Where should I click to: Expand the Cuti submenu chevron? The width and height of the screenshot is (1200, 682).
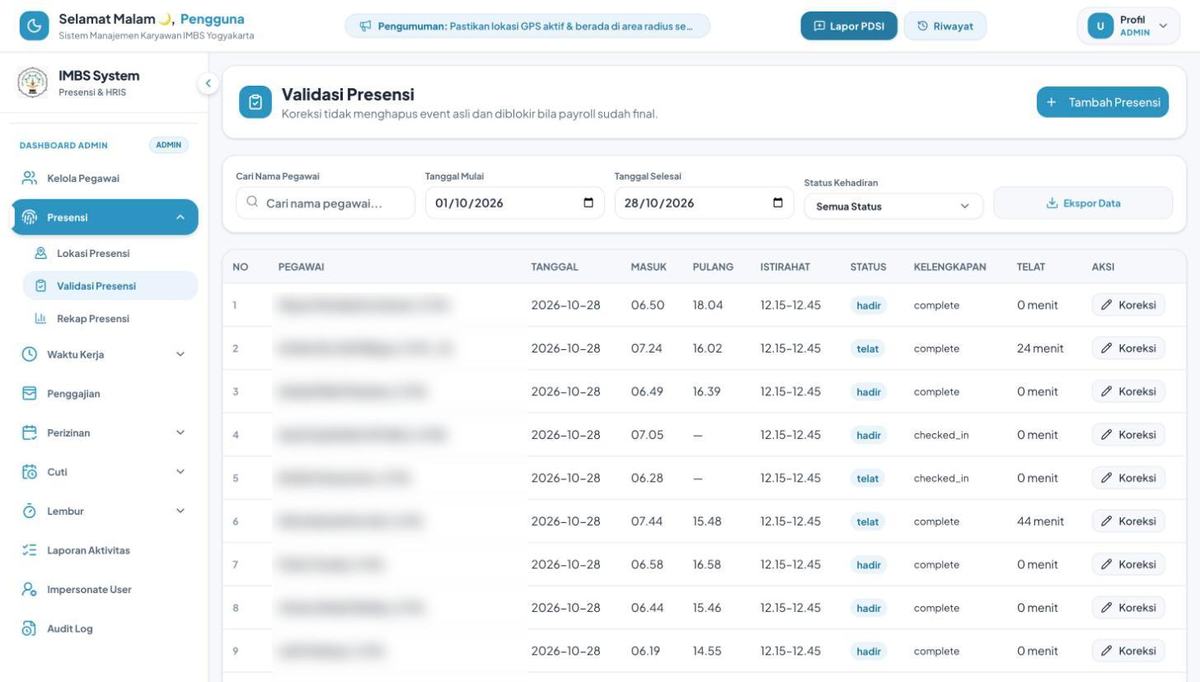tap(180, 471)
